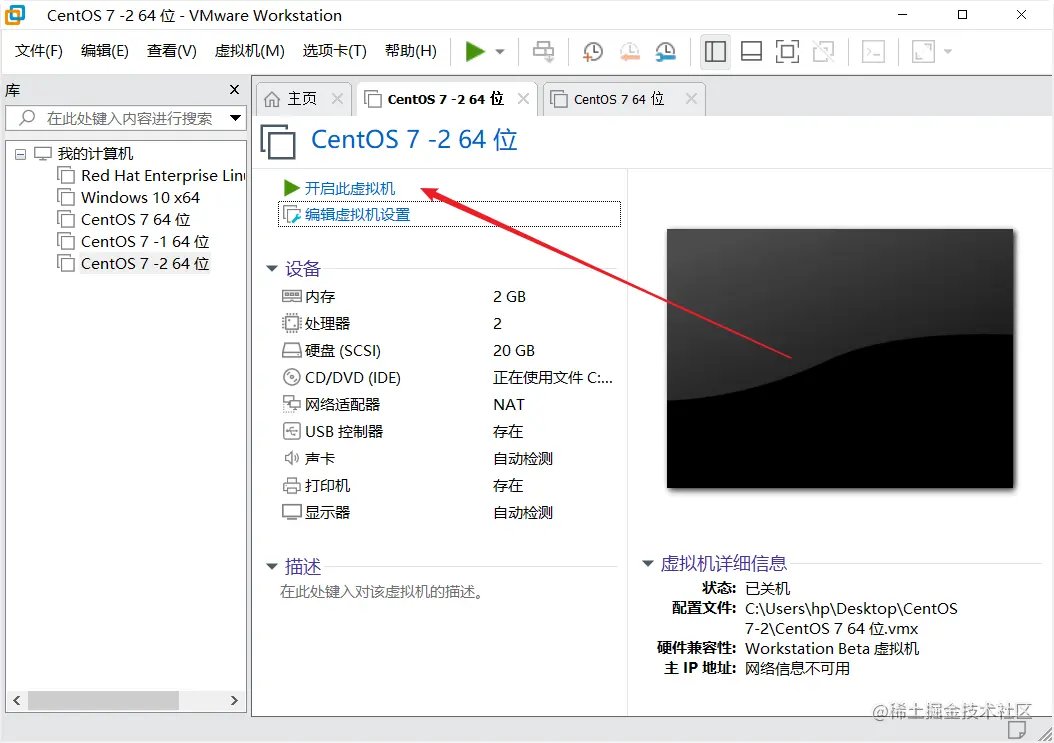Open the 编辑(E) menu

coord(105,51)
